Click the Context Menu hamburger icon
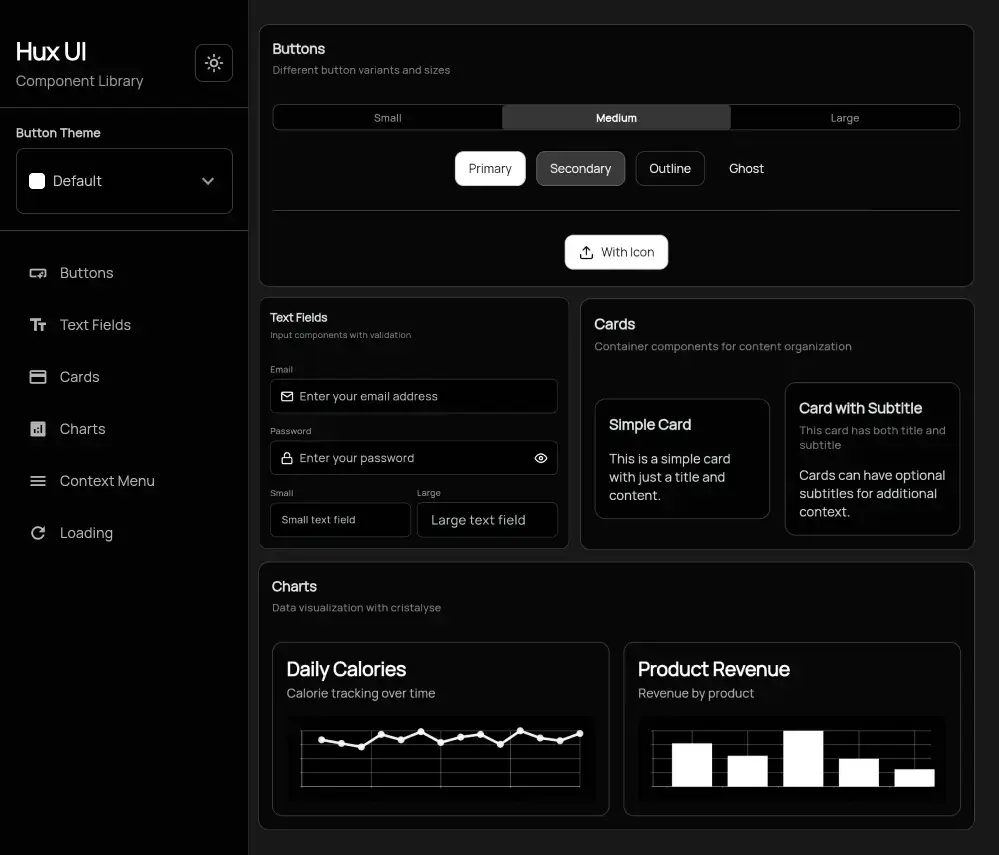This screenshot has width=999, height=855. (38, 481)
